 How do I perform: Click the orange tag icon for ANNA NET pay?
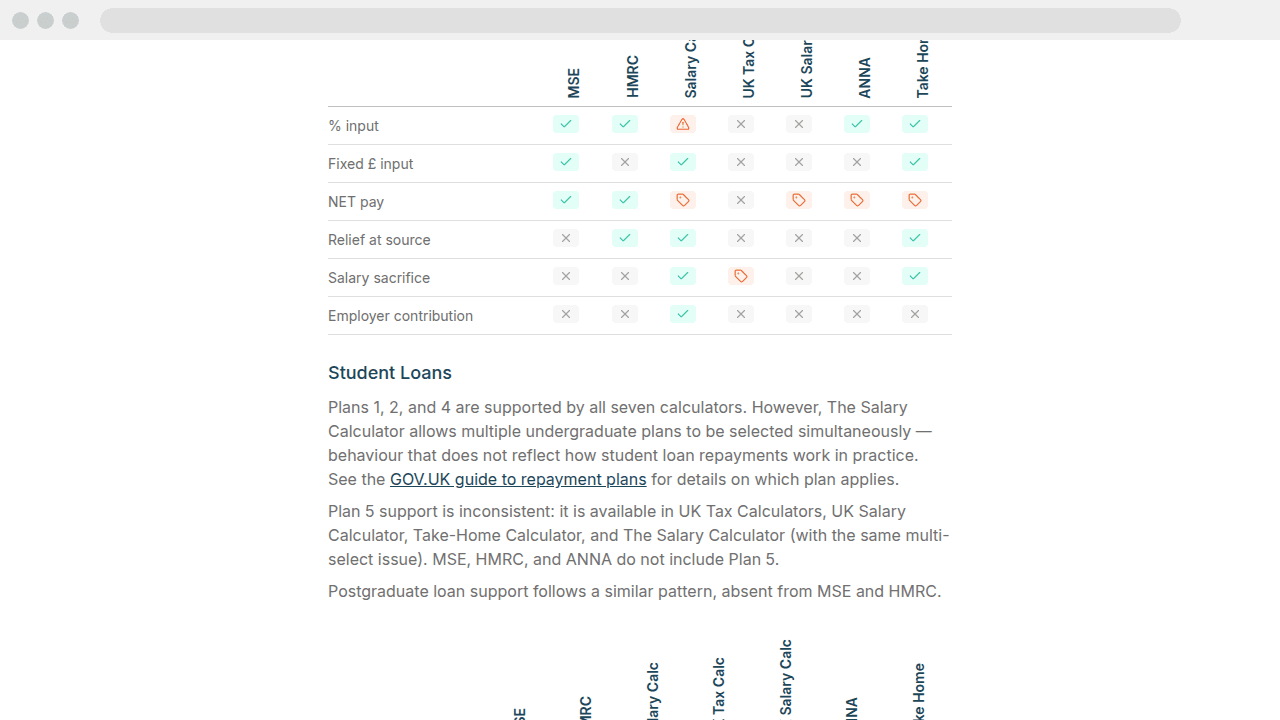point(857,200)
